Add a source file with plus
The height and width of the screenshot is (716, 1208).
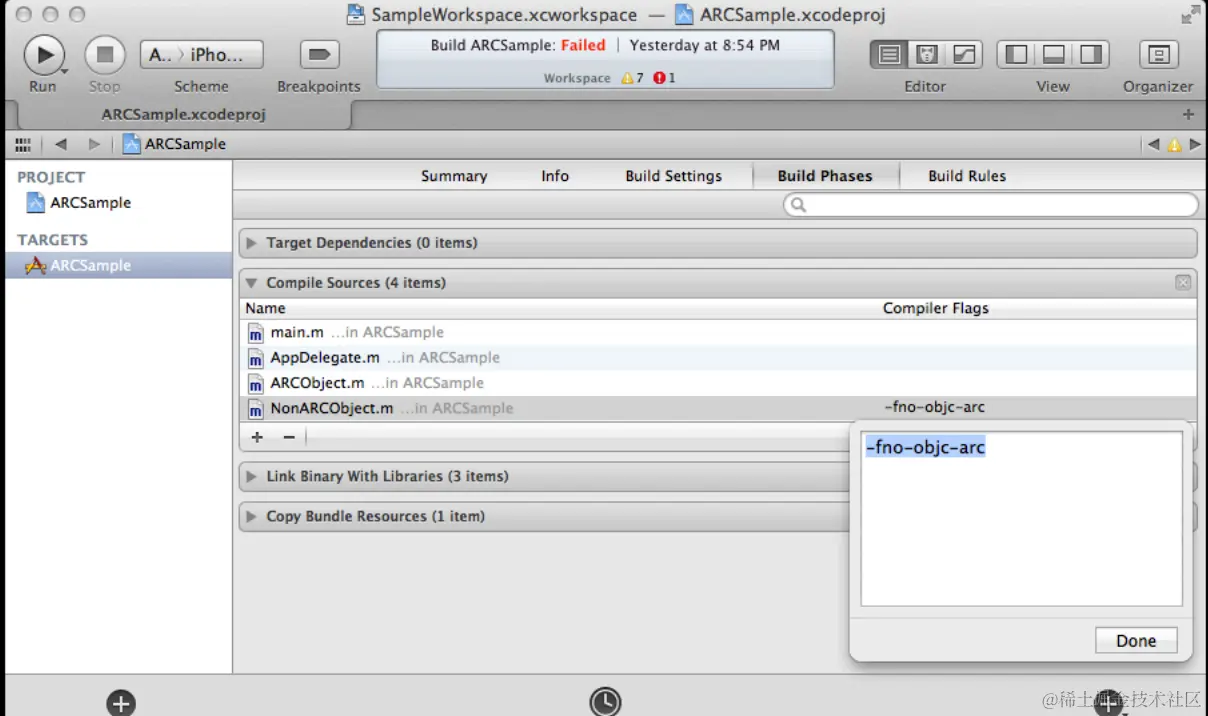pyautogui.click(x=257, y=437)
